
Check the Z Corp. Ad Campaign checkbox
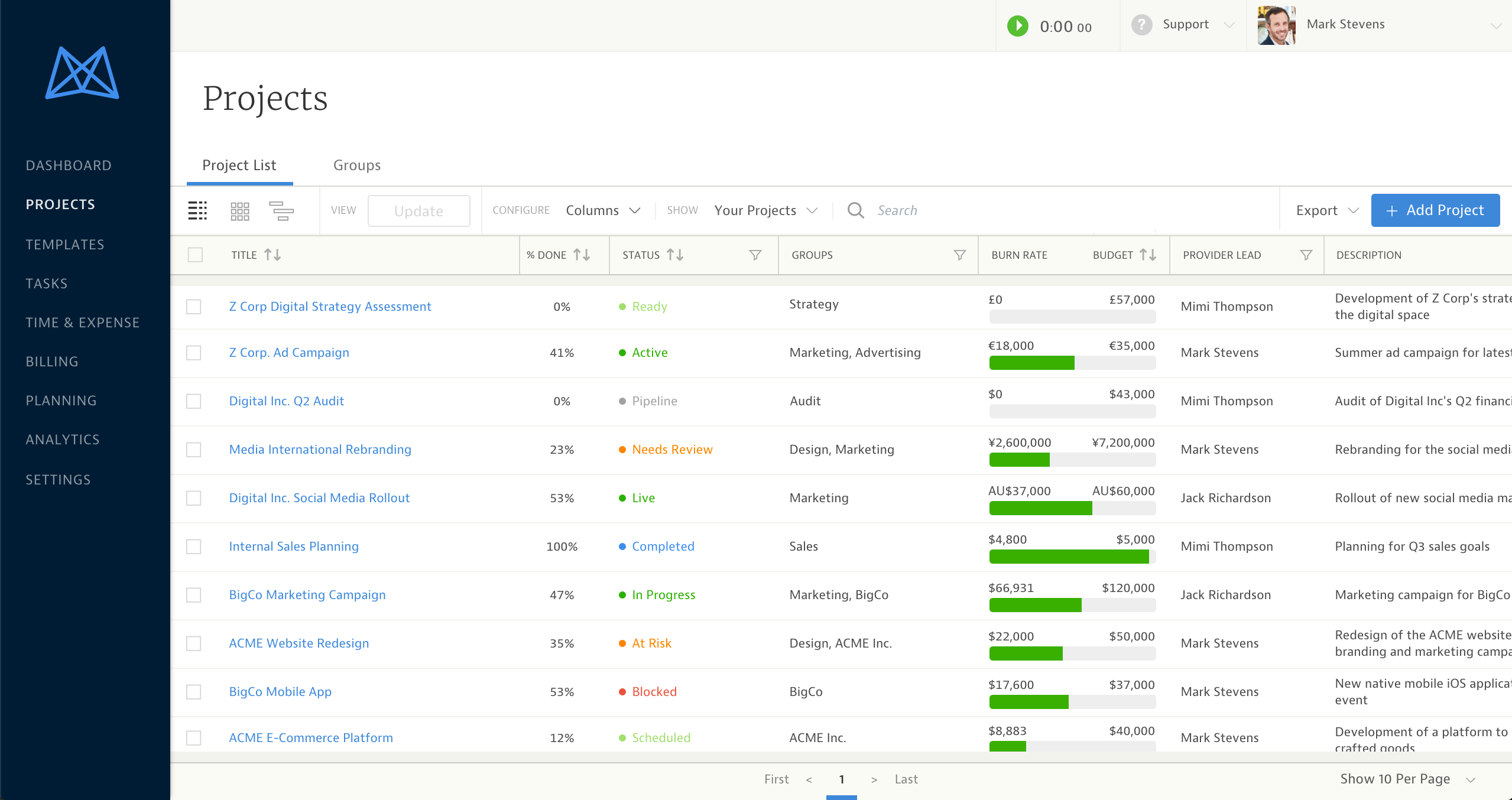pos(194,353)
